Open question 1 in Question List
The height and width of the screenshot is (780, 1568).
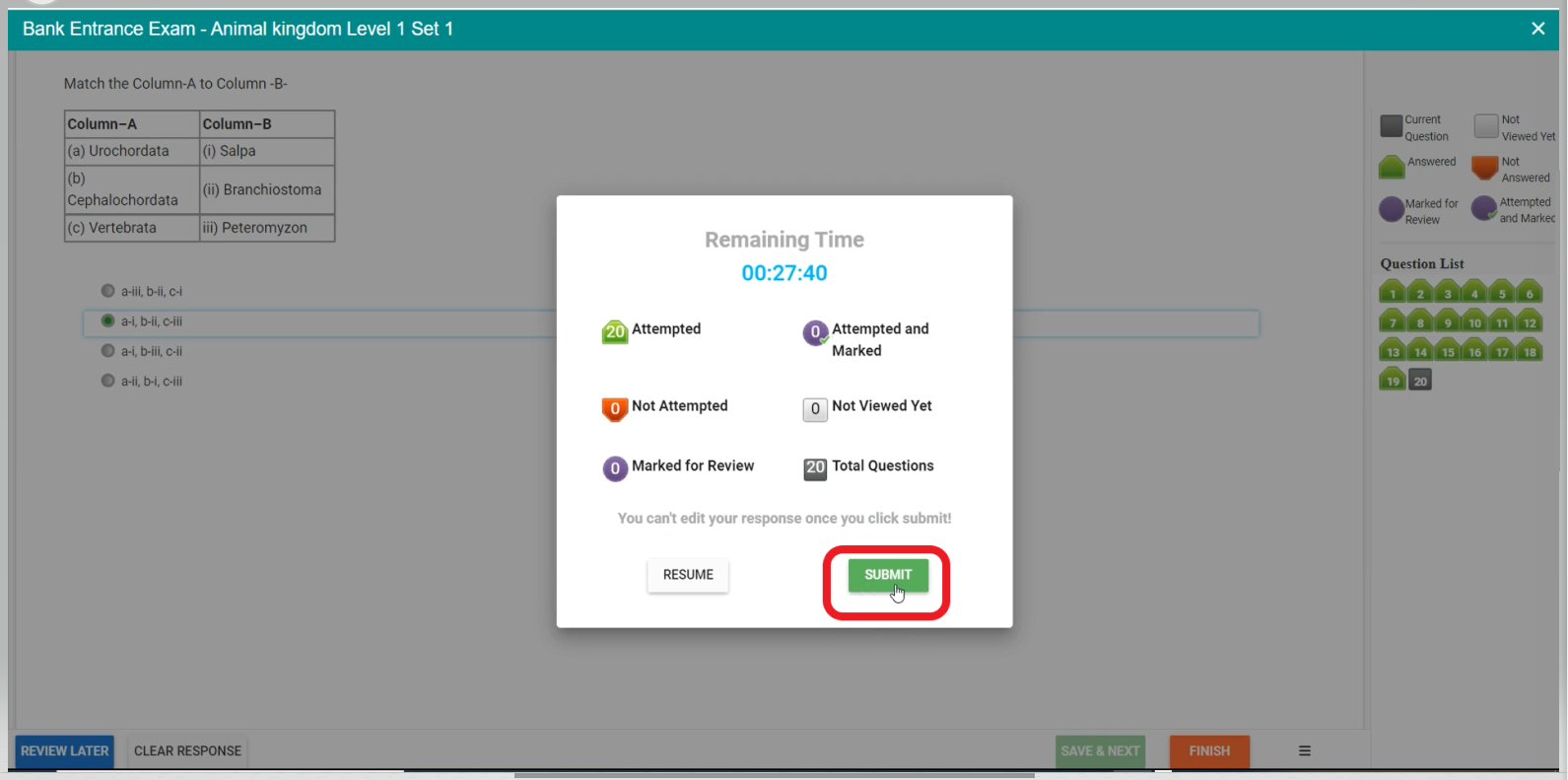1392,293
